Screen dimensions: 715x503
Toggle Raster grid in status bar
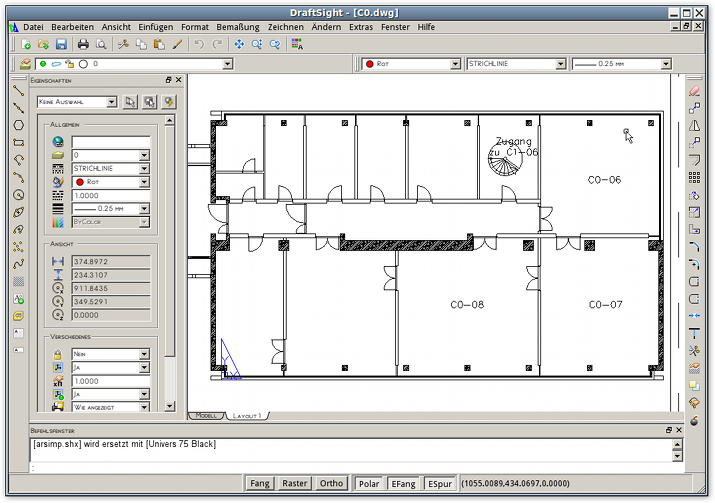pyautogui.click(x=295, y=483)
